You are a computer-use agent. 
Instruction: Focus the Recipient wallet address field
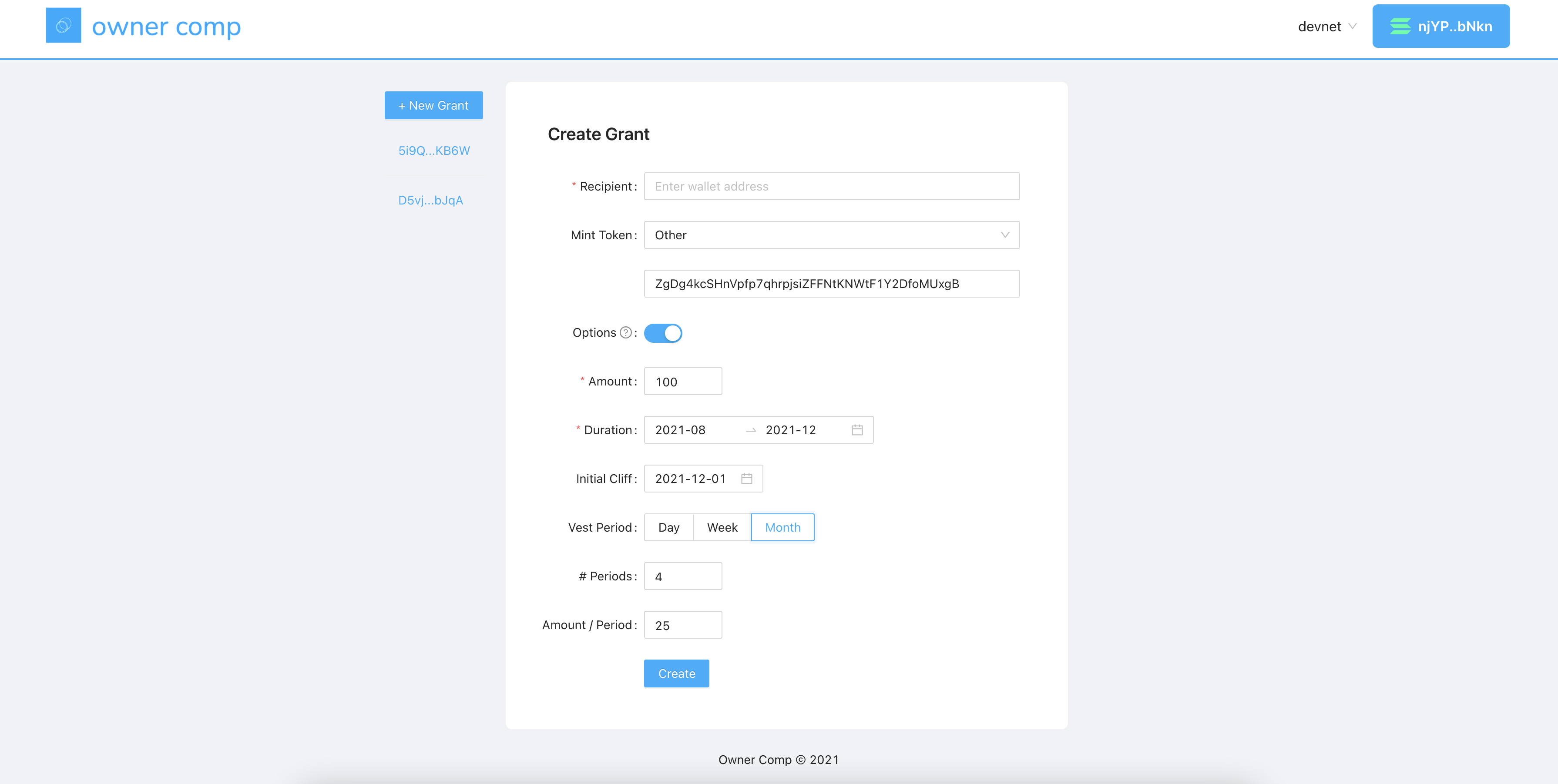[831, 186]
